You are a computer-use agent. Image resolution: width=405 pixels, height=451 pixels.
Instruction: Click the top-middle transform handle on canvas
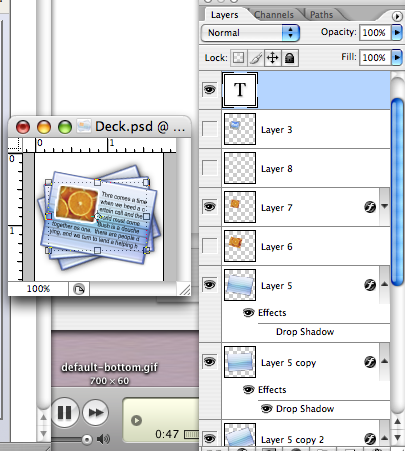pyautogui.click(x=97, y=182)
